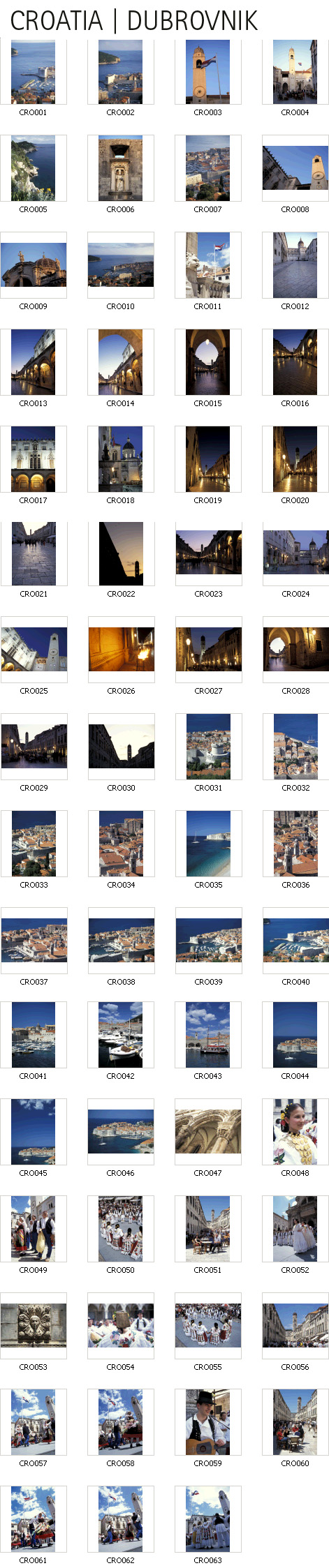Click the CROATIA | DUBROVNIK heading
The height and width of the screenshot is (1568, 329).
[x=134, y=21]
